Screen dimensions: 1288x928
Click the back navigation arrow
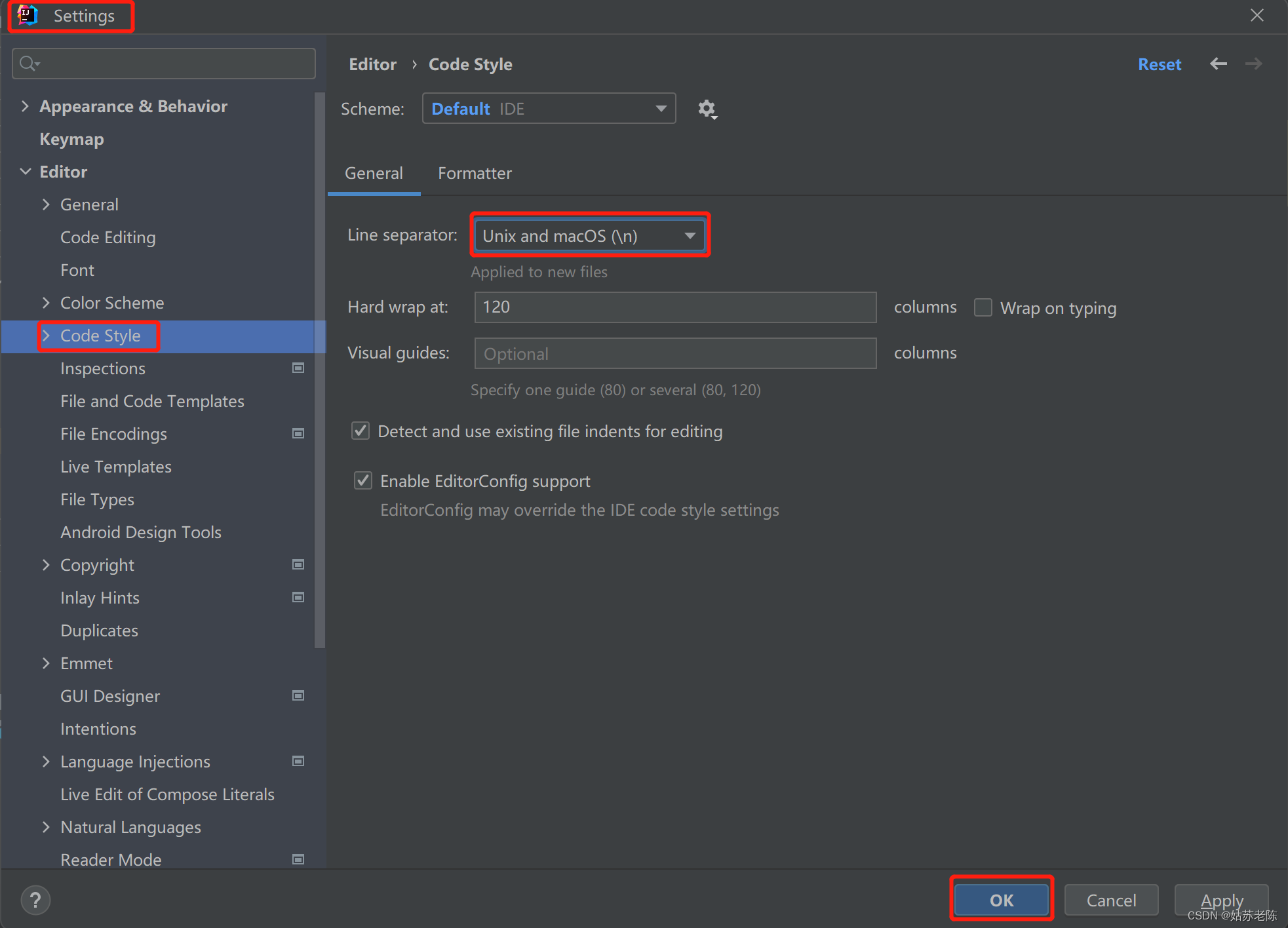pos(1218,64)
